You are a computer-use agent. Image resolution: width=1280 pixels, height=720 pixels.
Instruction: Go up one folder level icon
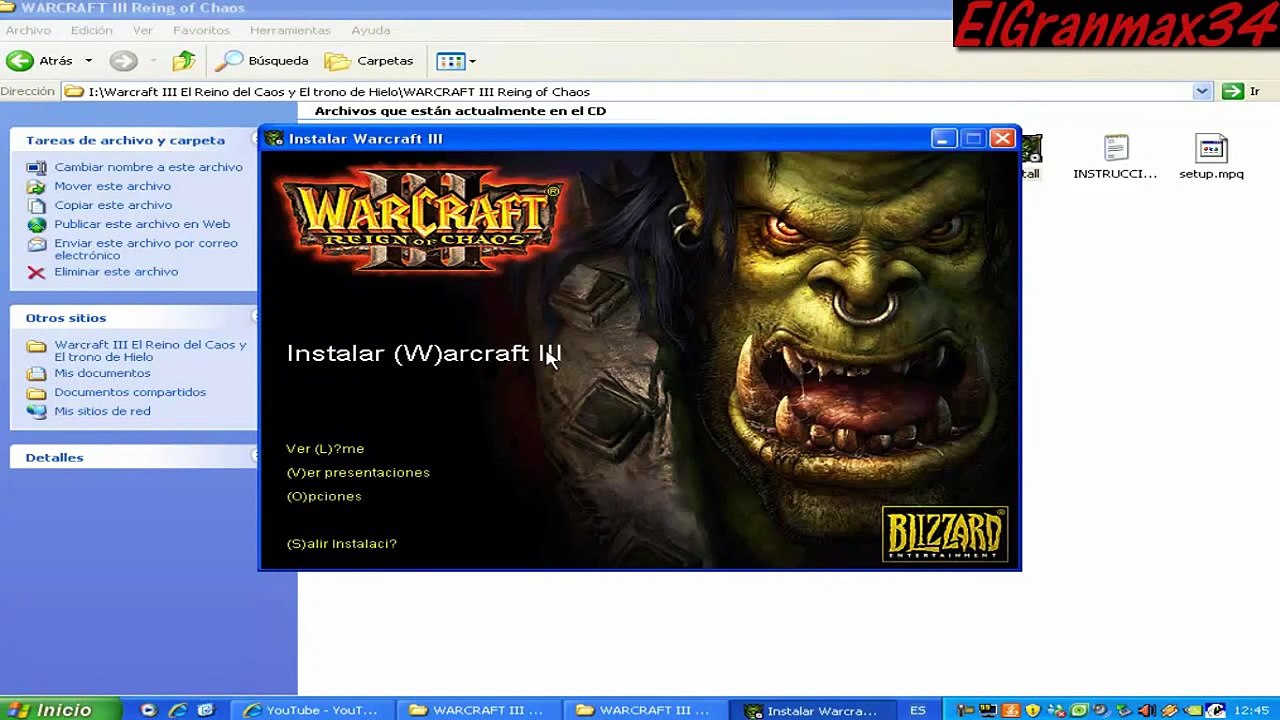(183, 61)
